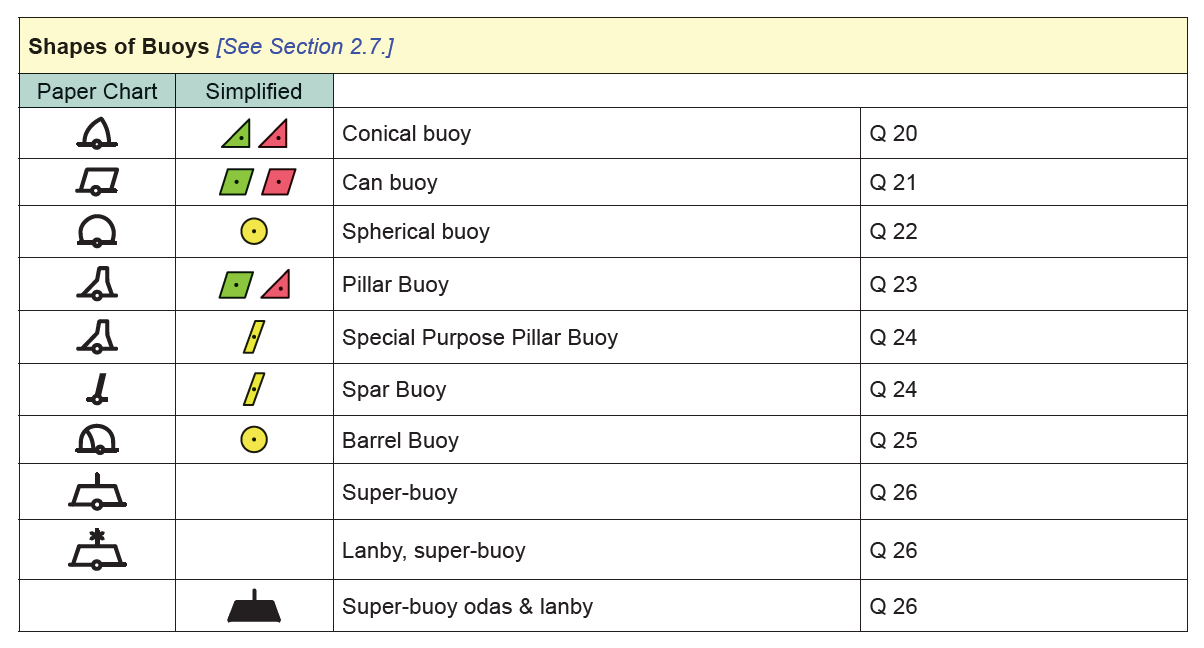Click the black super-buoy odas simplified symbol
The width and height of the screenshot is (1204, 648).
254,607
